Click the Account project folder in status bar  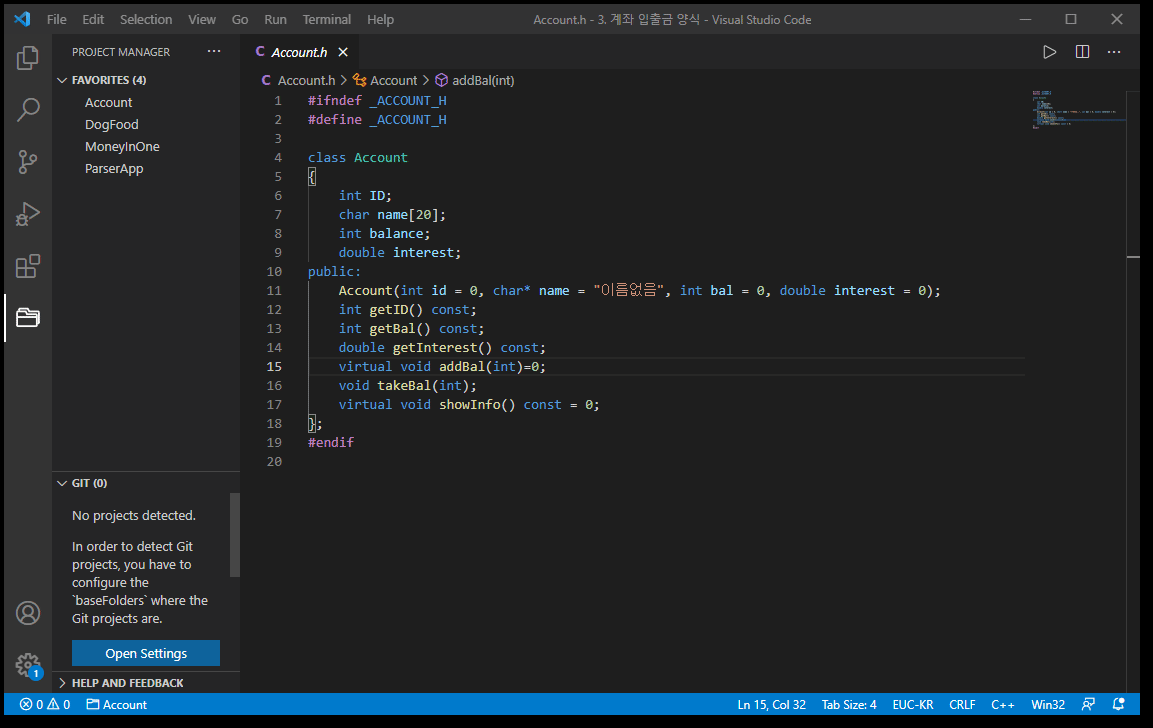(117, 704)
